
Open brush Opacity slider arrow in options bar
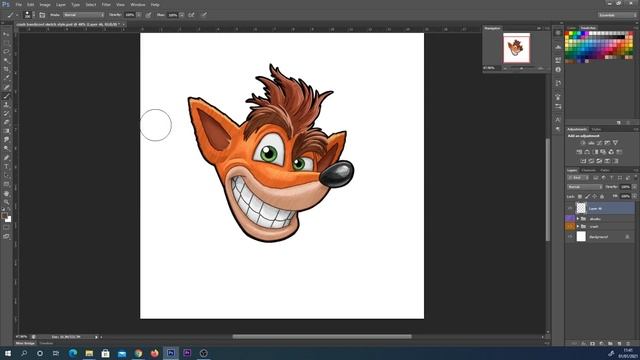[139, 15]
